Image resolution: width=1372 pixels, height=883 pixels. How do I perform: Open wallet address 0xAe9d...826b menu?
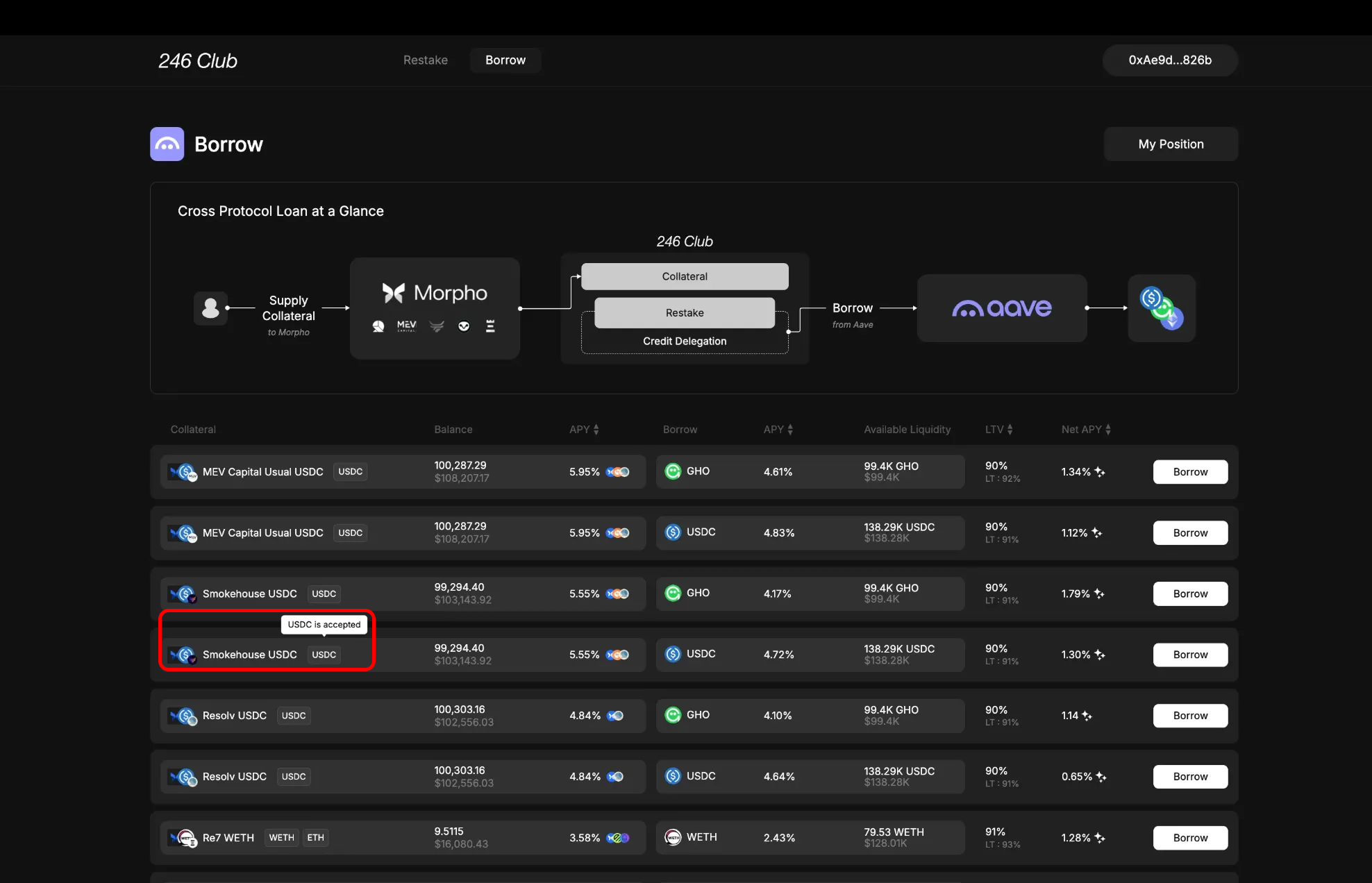tap(1170, 60)
